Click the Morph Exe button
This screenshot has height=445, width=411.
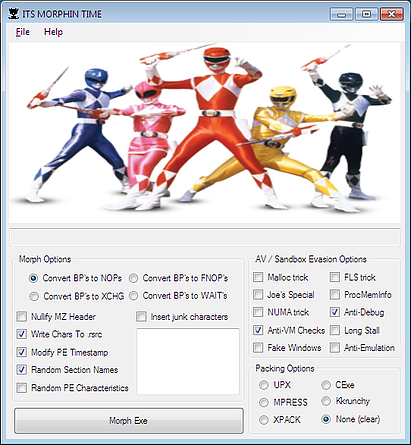129,421
